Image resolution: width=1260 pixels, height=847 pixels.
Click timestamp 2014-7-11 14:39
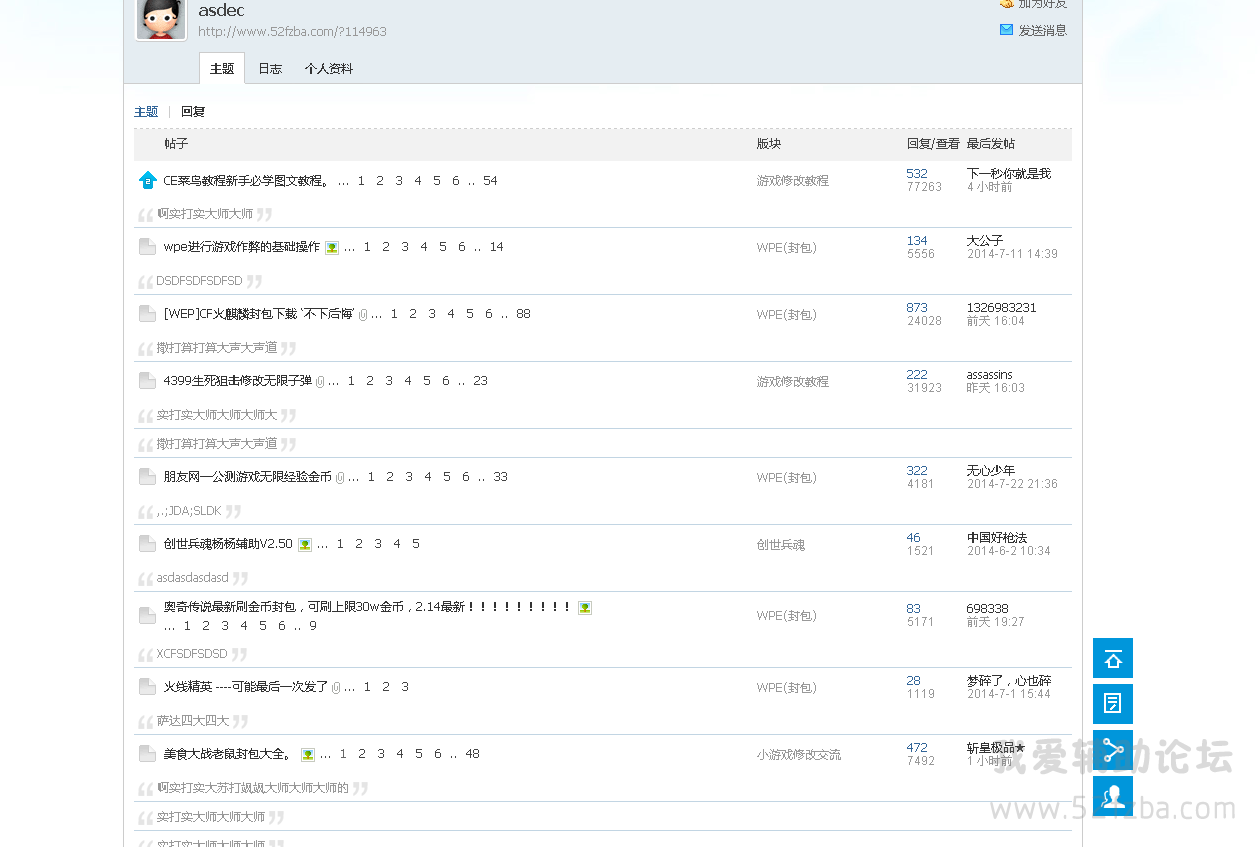1012,254
